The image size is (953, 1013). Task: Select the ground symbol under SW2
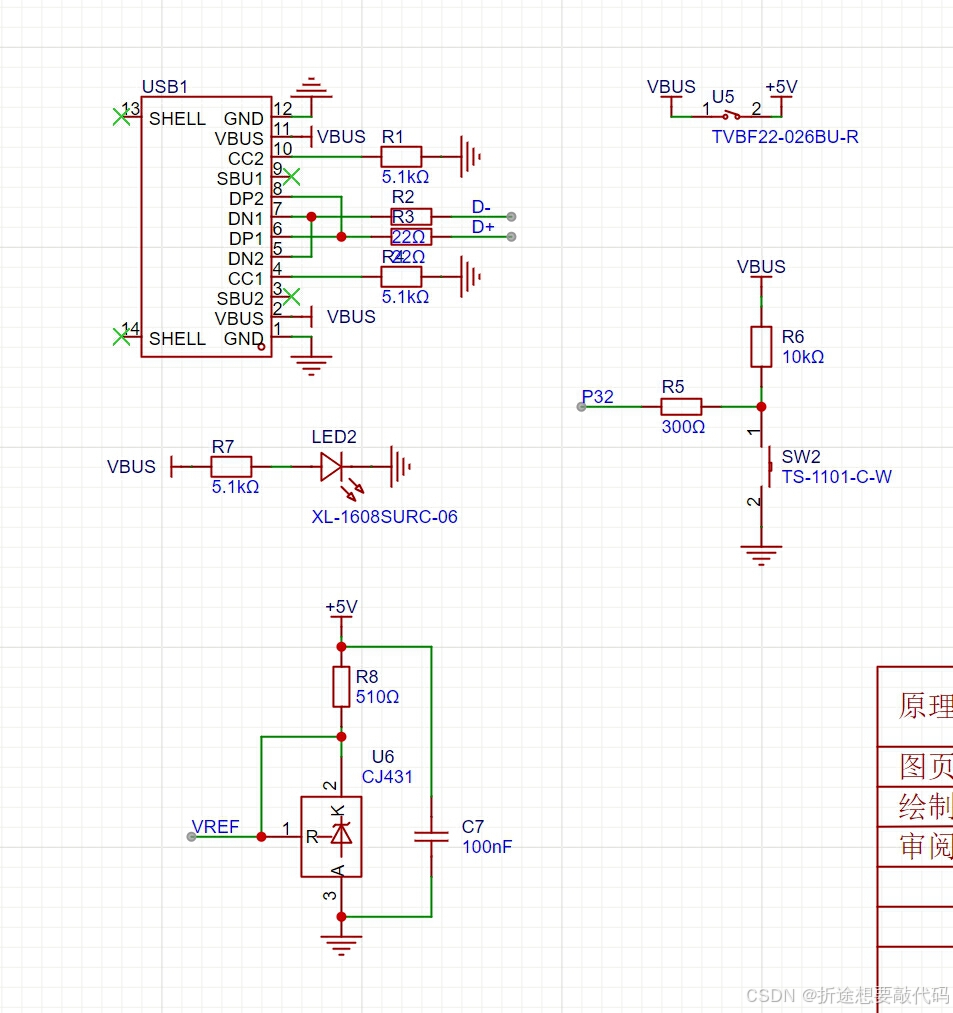pos(761,556)
